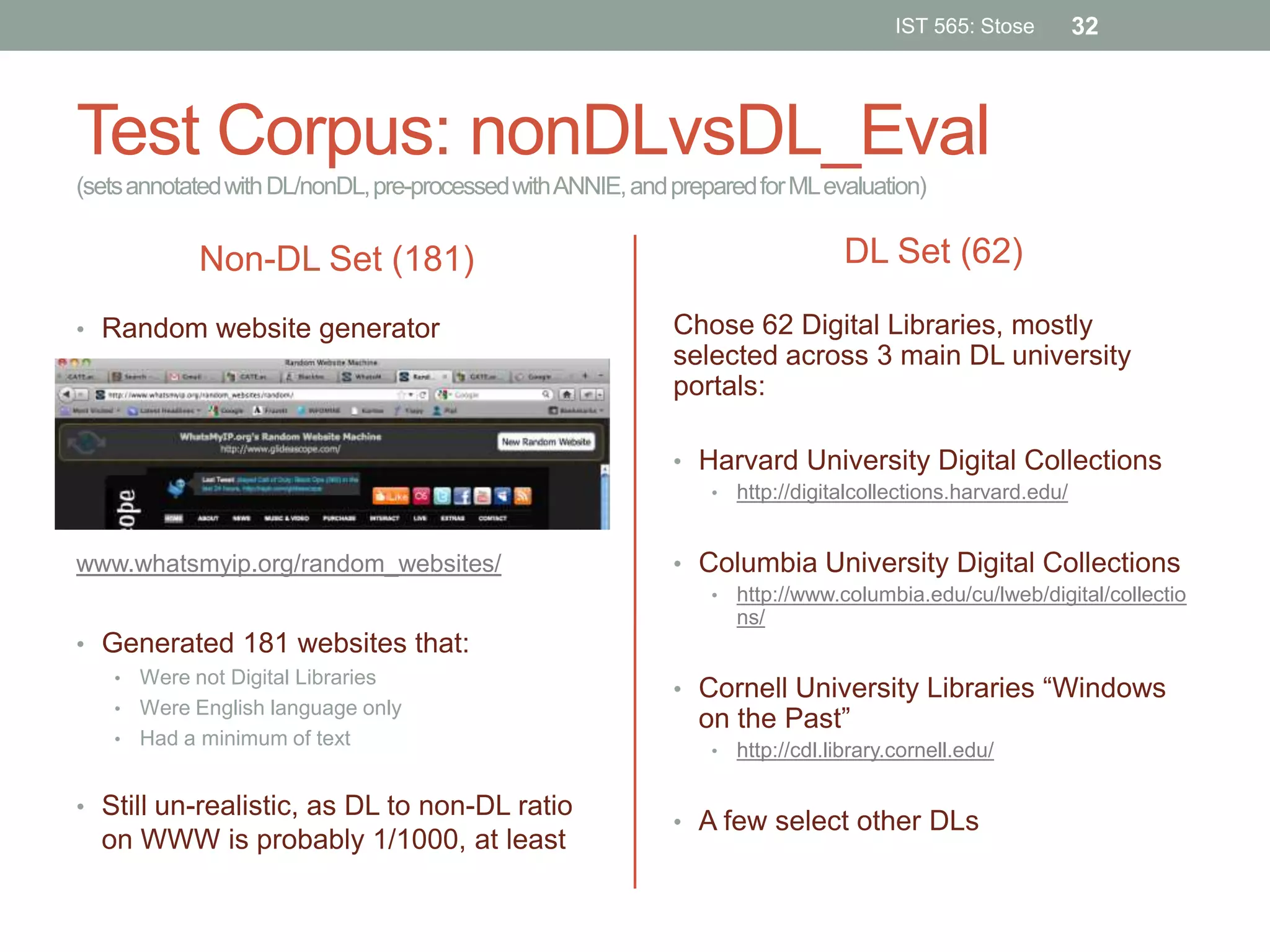This screenshot has width=1270, height=952.
Task: Open the address bar history dropdown arrow
Action: (411, 394)
